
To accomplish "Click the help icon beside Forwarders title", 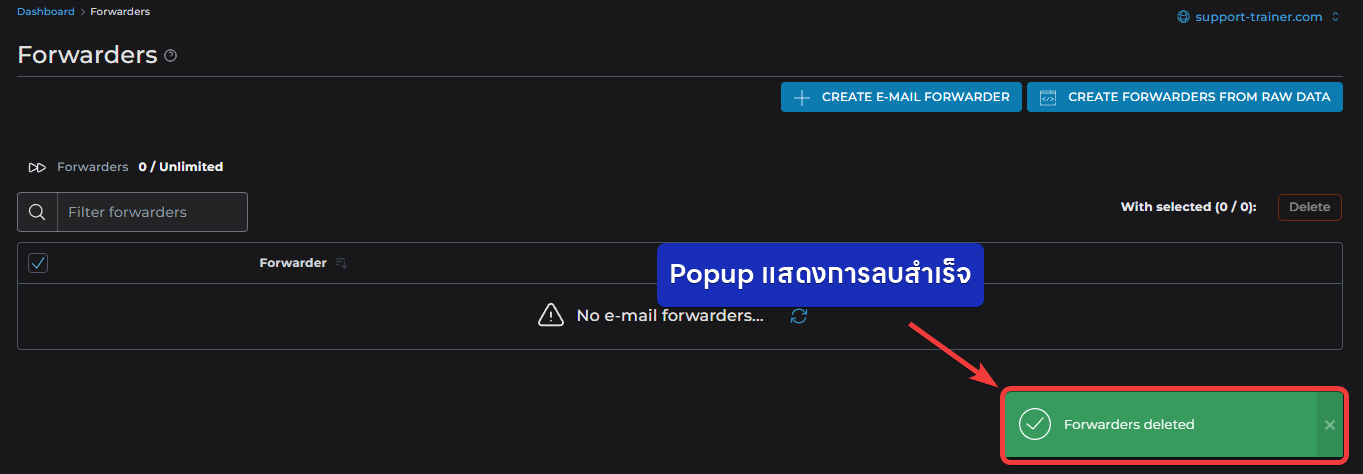I will click(170, 56).
